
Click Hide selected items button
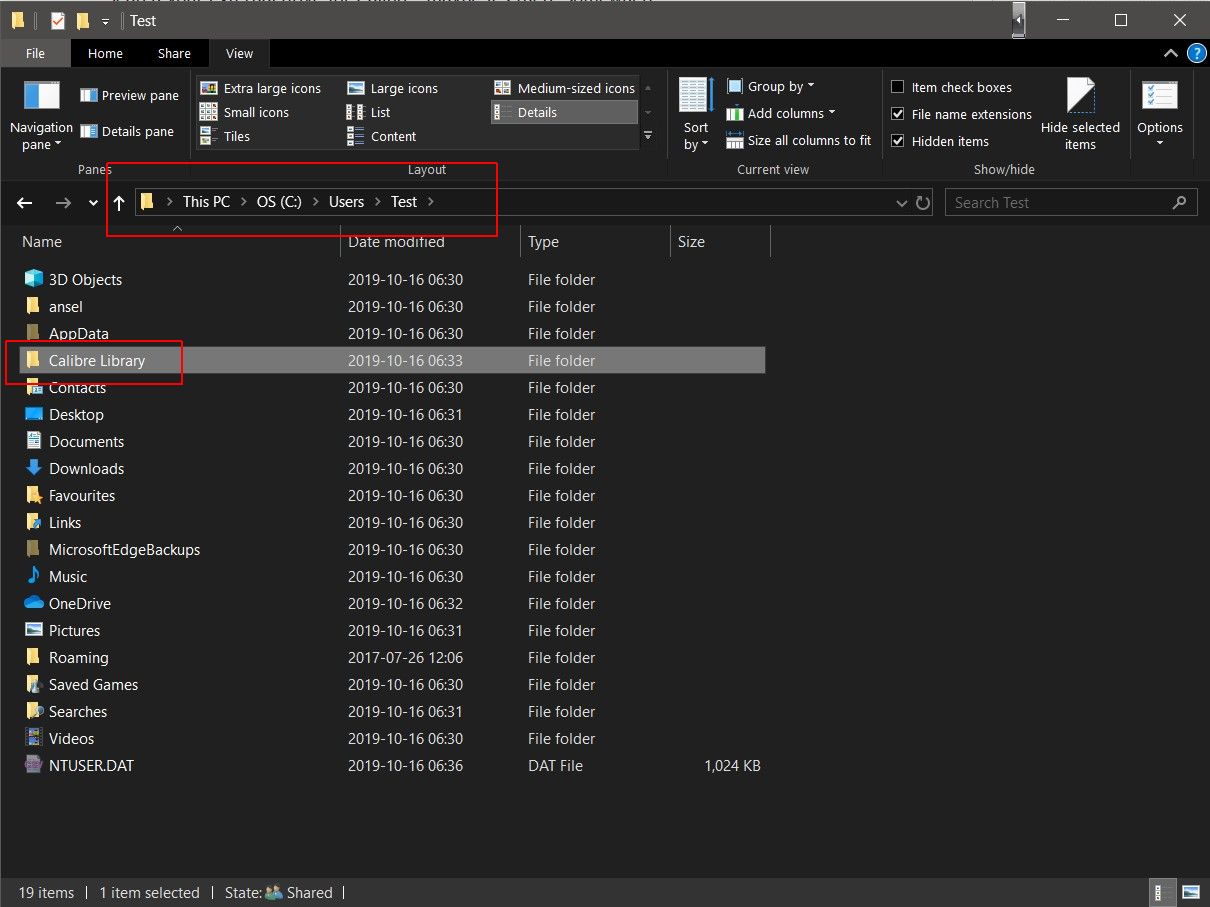click(x=1080, y=115)
